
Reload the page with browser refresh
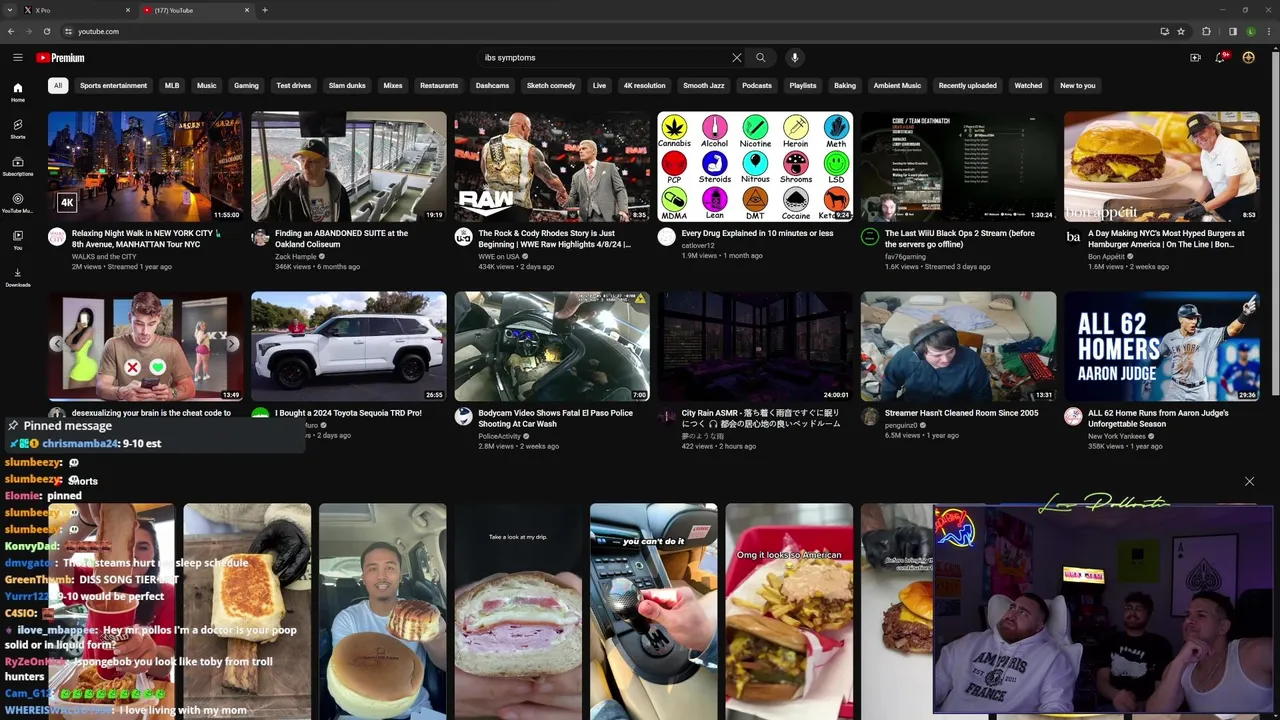46,31
